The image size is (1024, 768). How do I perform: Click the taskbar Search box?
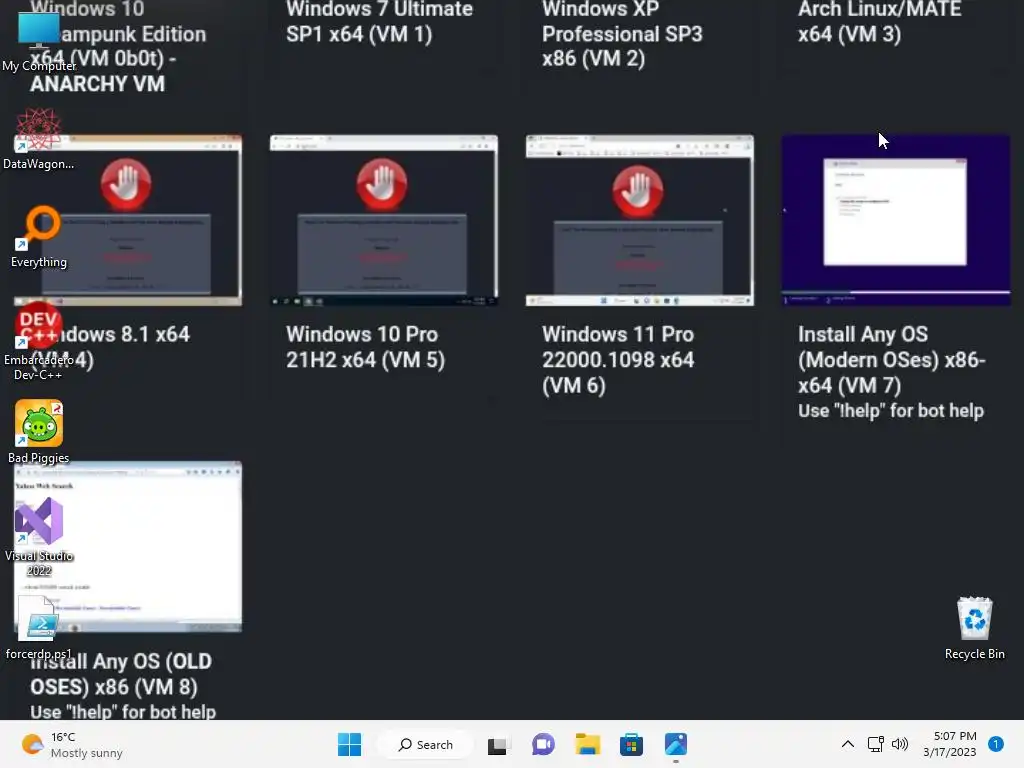[x=426, y=744]
